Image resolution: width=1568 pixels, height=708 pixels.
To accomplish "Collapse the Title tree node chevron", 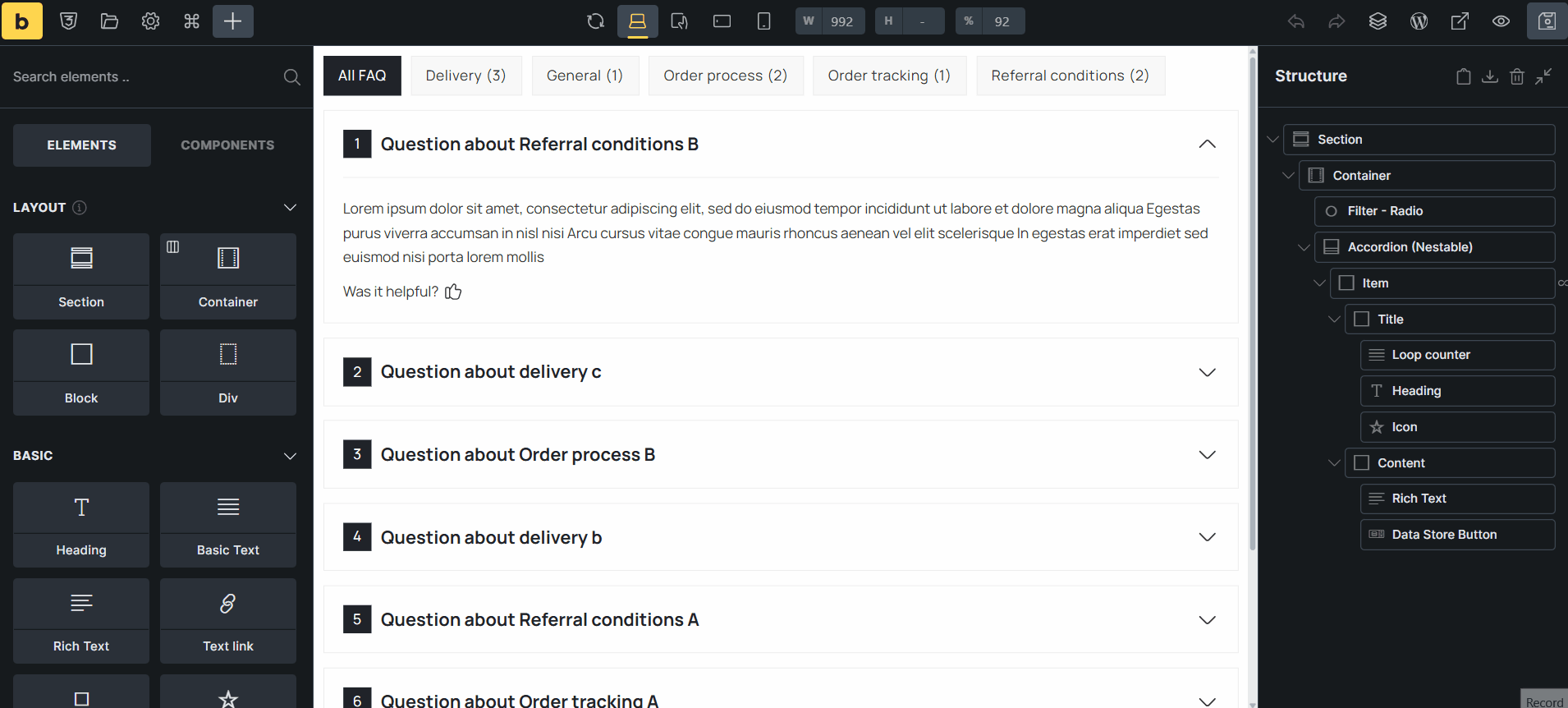I will 1334,320.
